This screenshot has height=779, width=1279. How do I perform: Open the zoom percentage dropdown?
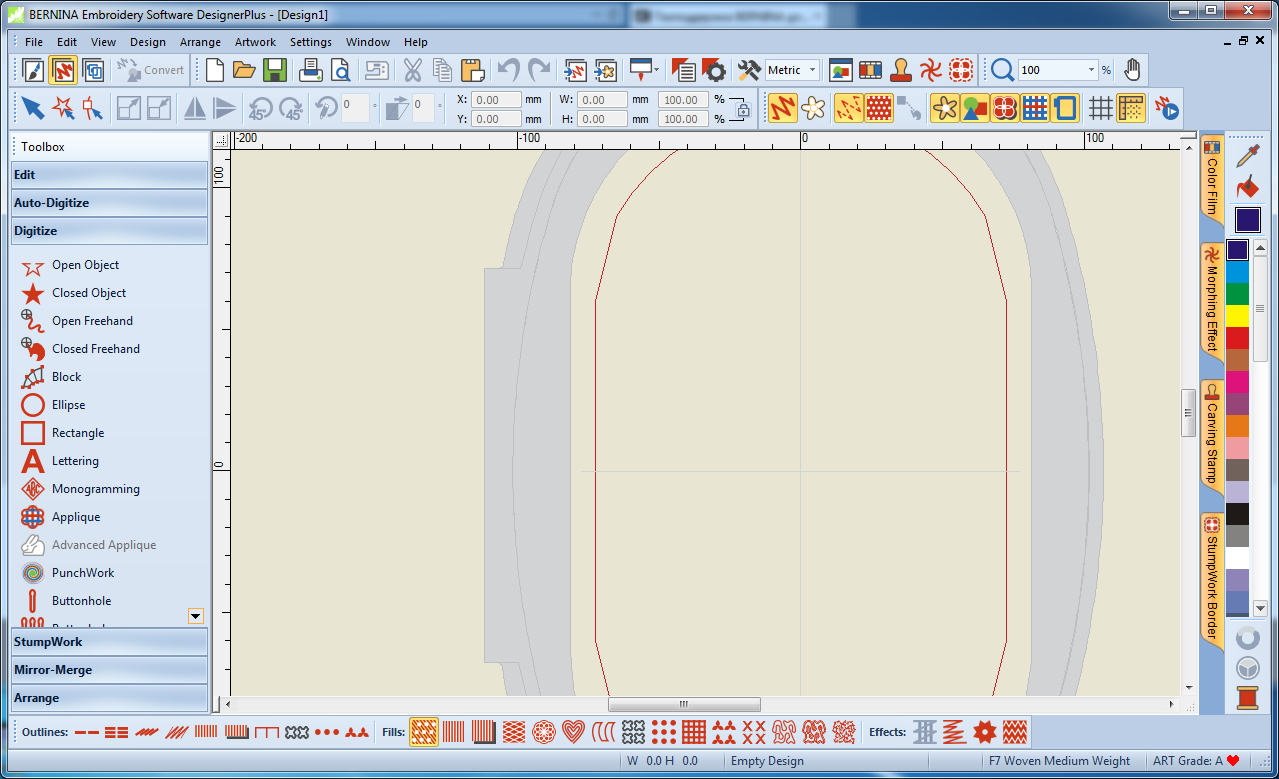(1090, 70)
